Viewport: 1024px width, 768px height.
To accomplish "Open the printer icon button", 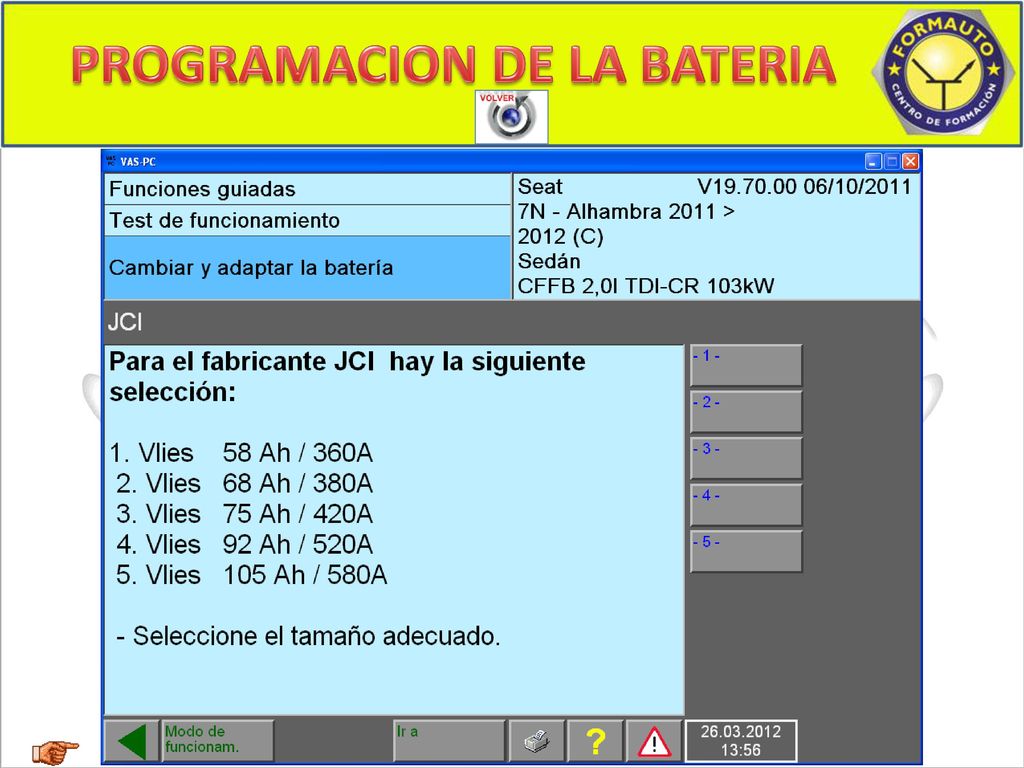I will [x=536, y=741].
